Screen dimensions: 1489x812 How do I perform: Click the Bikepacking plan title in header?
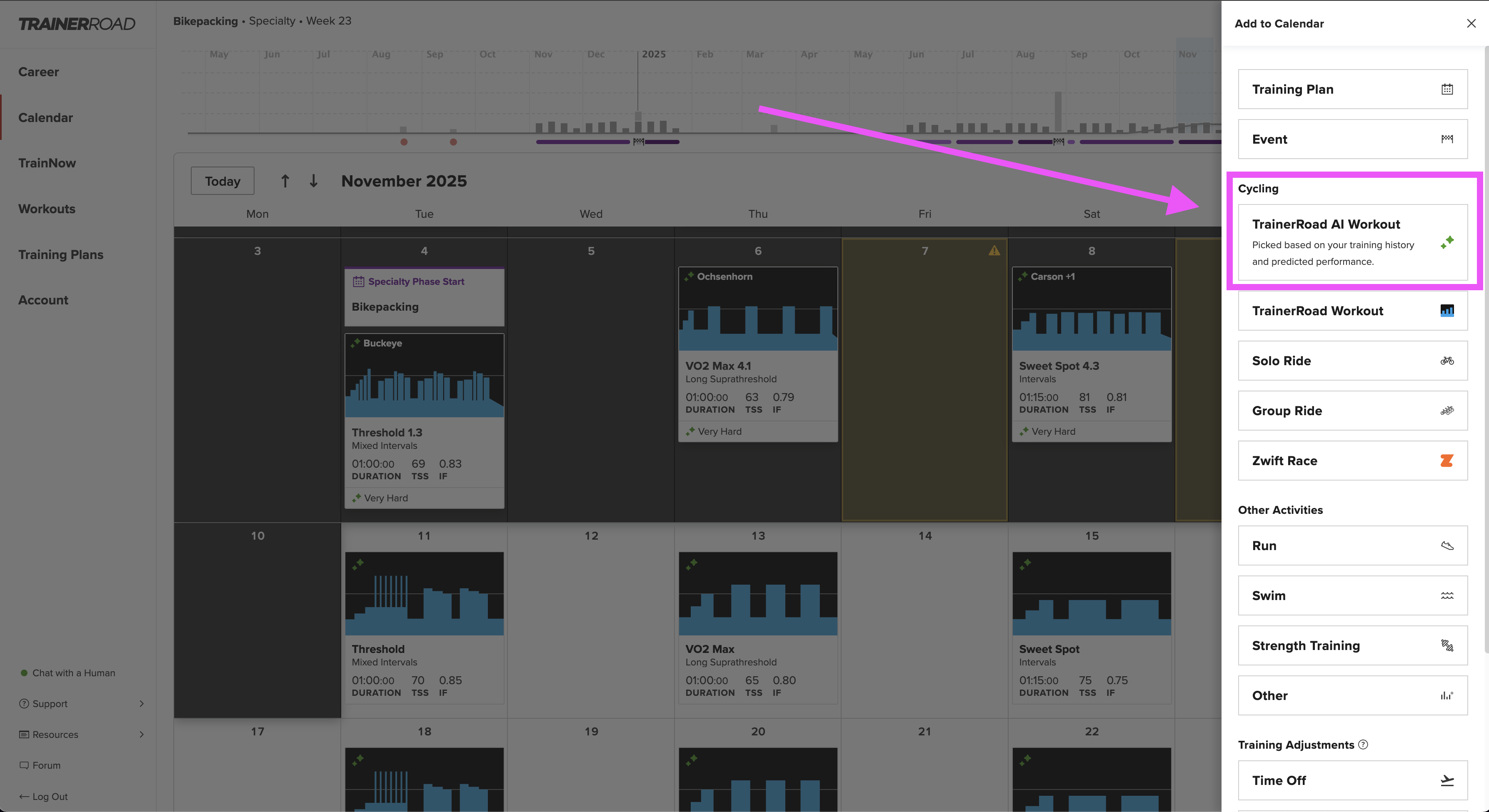click(x=206, y=21)
